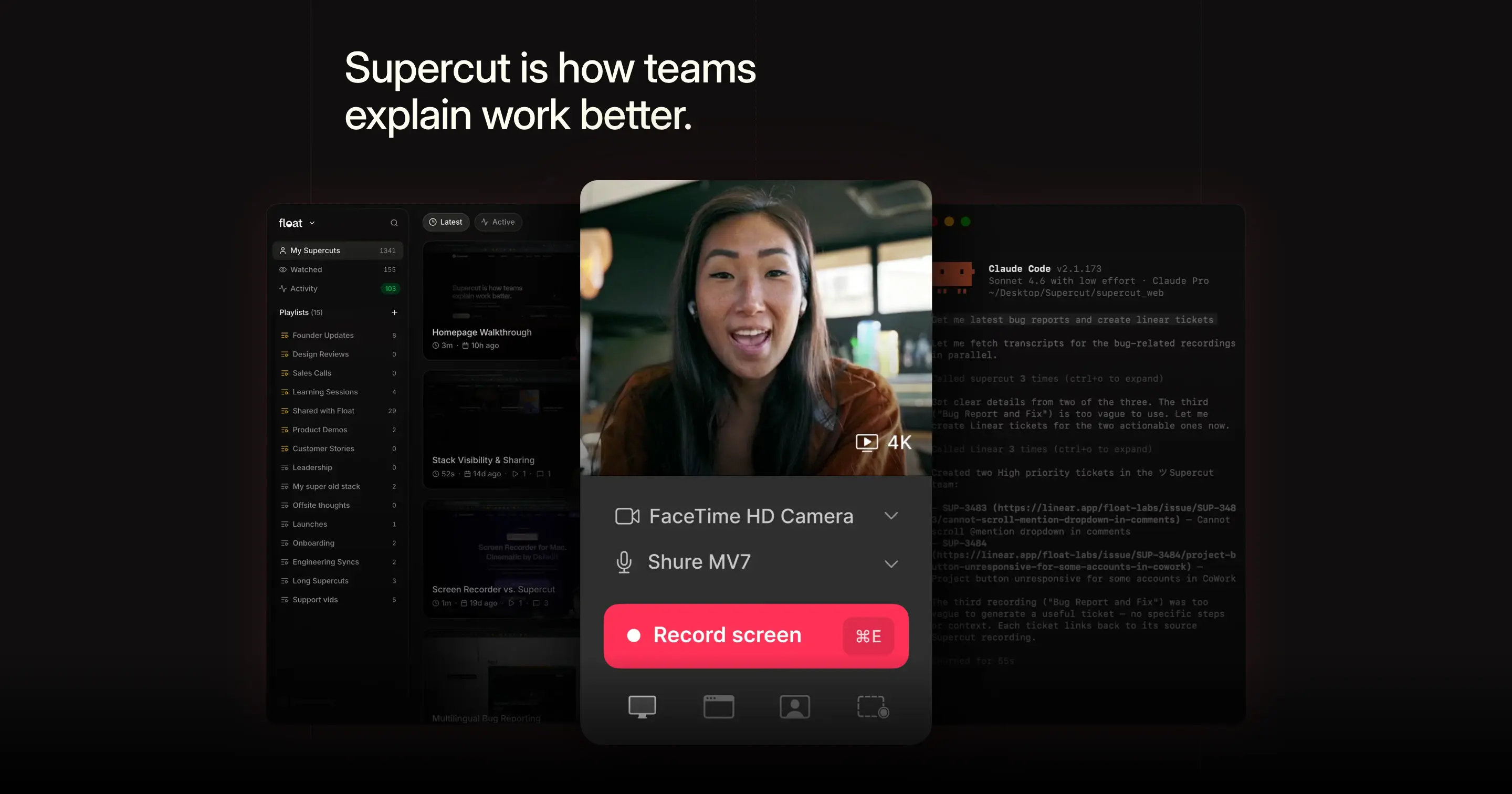
Task: Open the Long Supercuts playlist
Action: pos(338,581)
